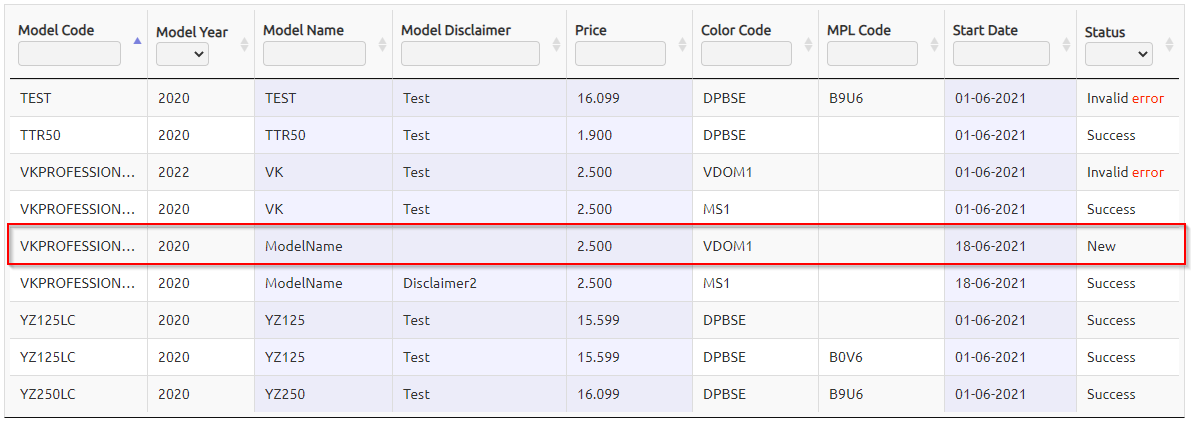Click red error link in TEST row
This screenshot has height=422, width=1191.
pyautogui.click(x=1148, y=98)
